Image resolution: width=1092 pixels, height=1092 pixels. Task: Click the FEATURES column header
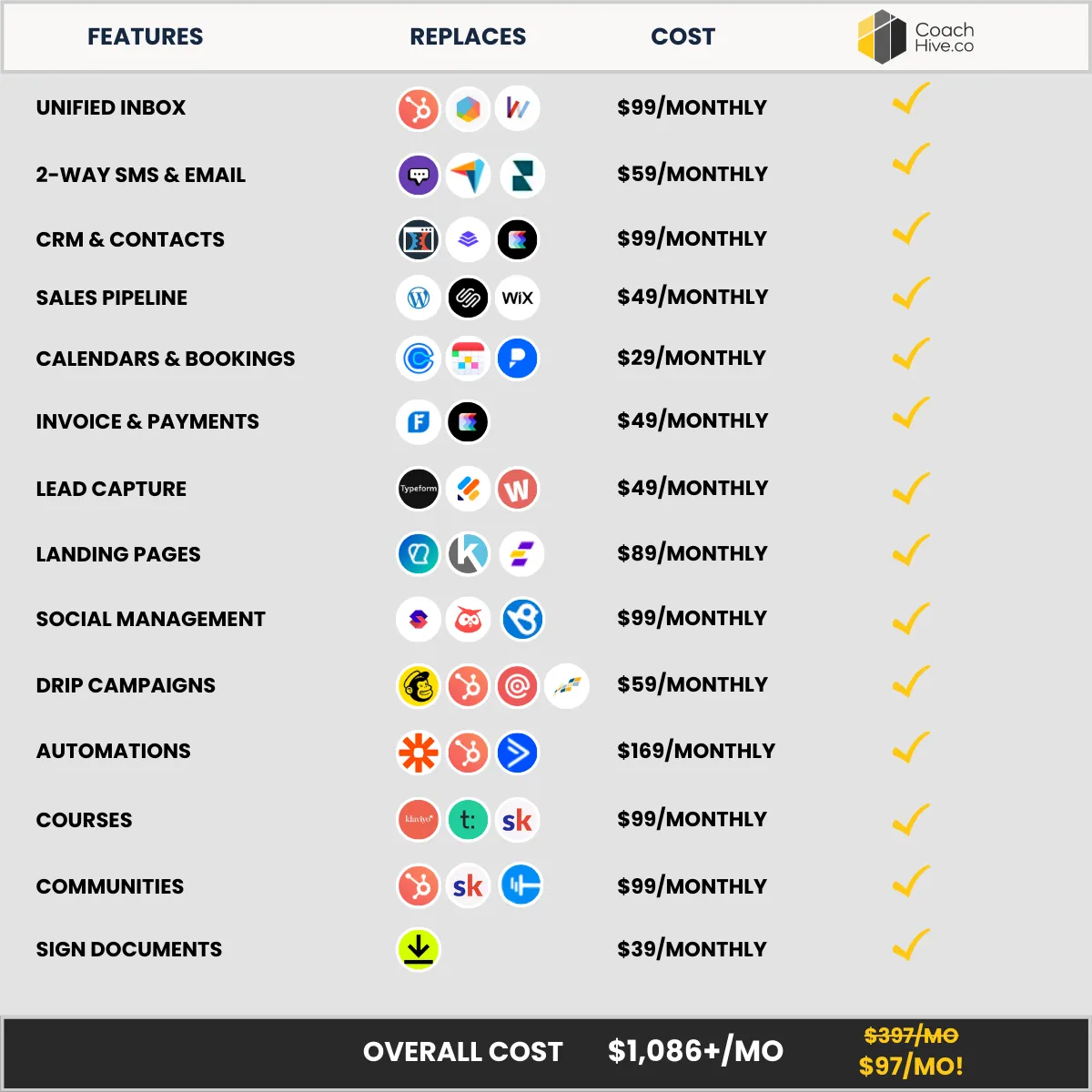point(146,37)
